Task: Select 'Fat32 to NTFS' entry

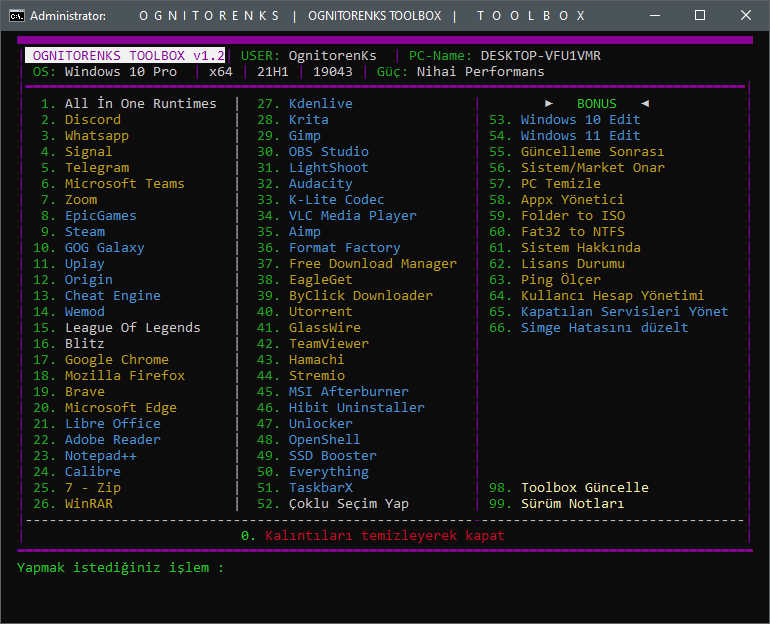Action: [573, 232]
